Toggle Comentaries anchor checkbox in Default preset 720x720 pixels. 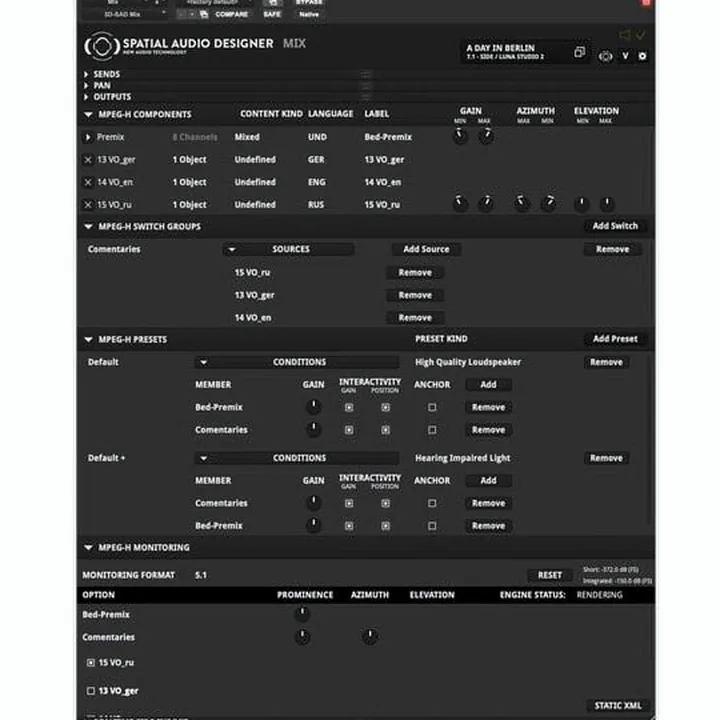[432, 430]
